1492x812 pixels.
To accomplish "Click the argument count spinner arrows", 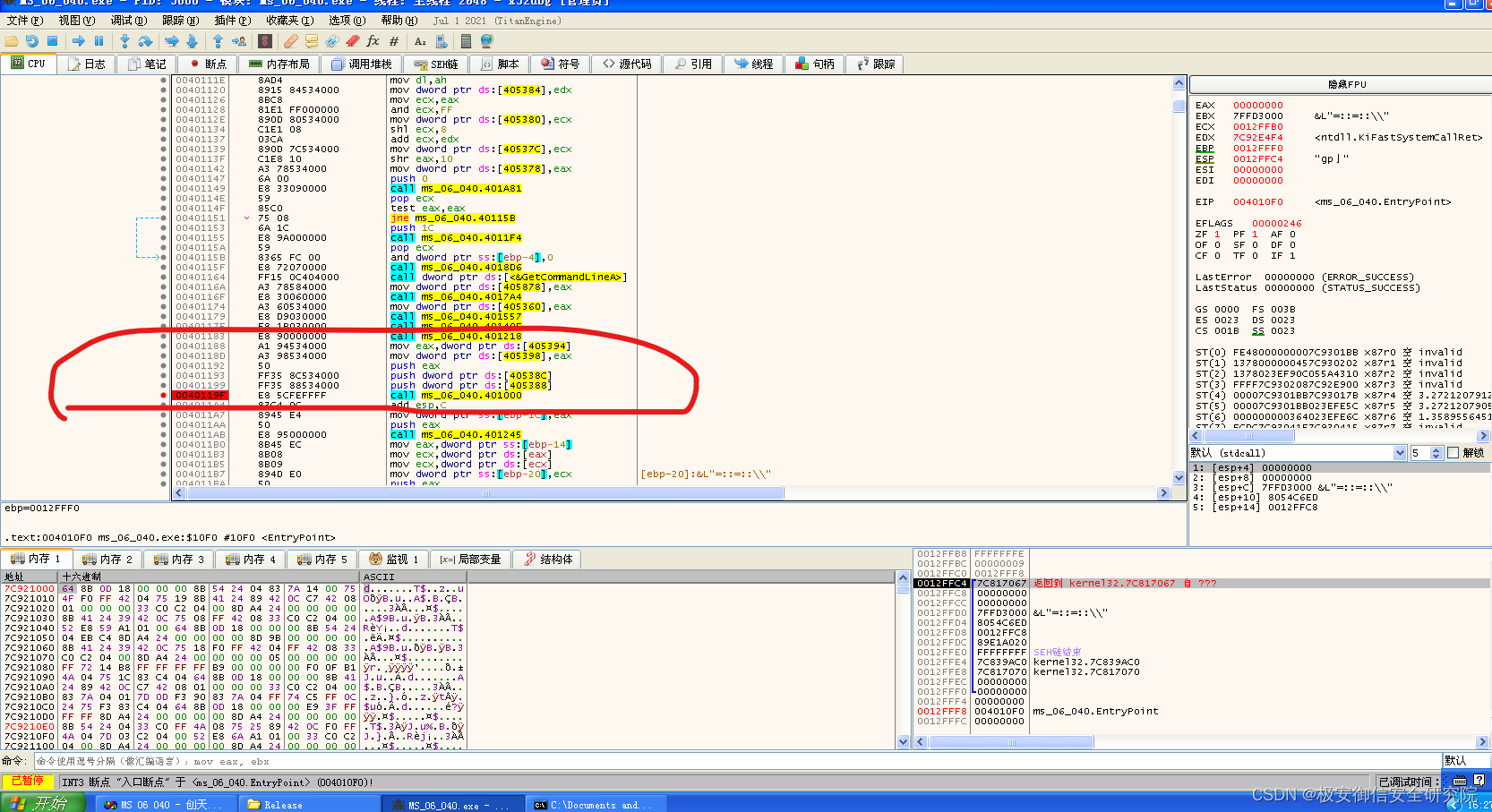I will tap(1436, 453).
